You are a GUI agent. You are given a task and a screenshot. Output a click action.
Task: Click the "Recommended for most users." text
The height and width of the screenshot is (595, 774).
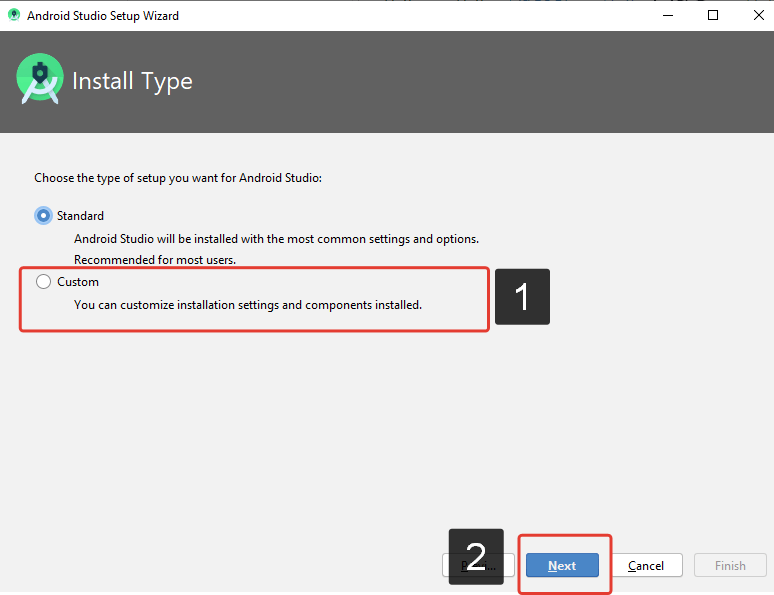click(x=155, y=260)
